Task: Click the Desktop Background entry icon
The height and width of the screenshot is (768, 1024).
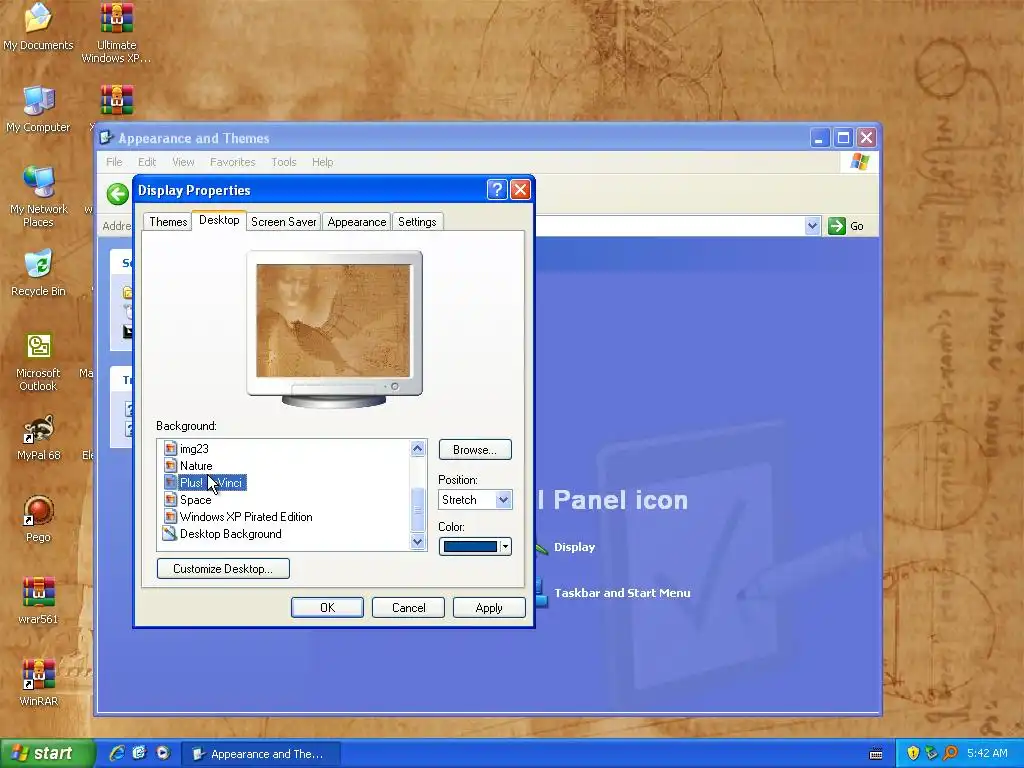Action: click(x=170, y=533)
